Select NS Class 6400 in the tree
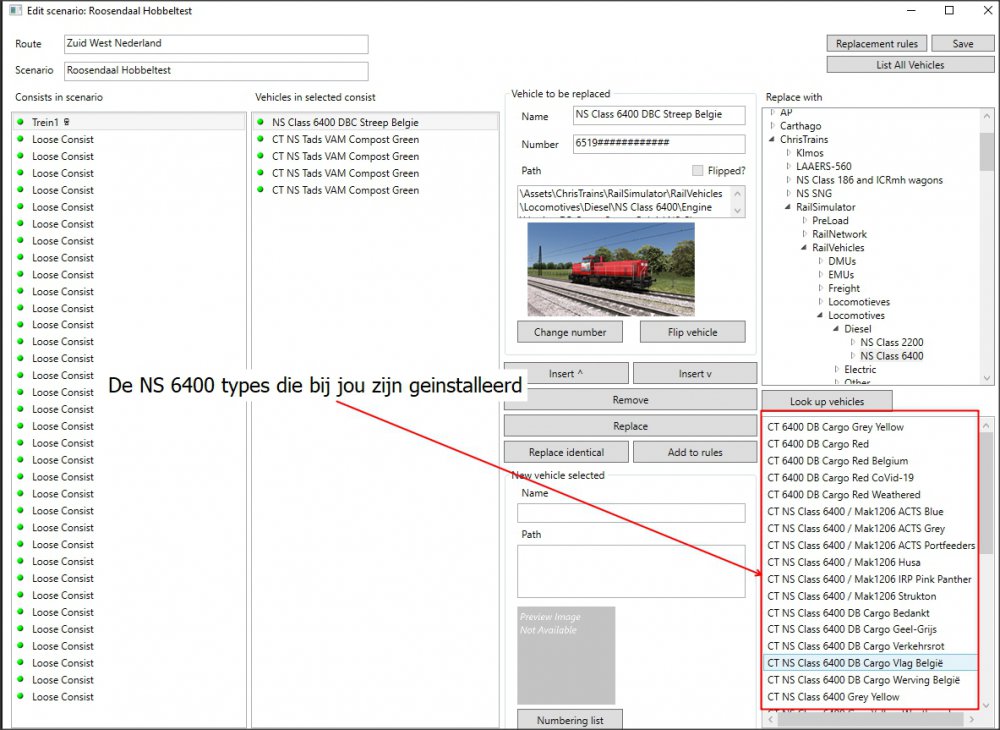The image size is (1000, 730). click(x=891, y=356)
